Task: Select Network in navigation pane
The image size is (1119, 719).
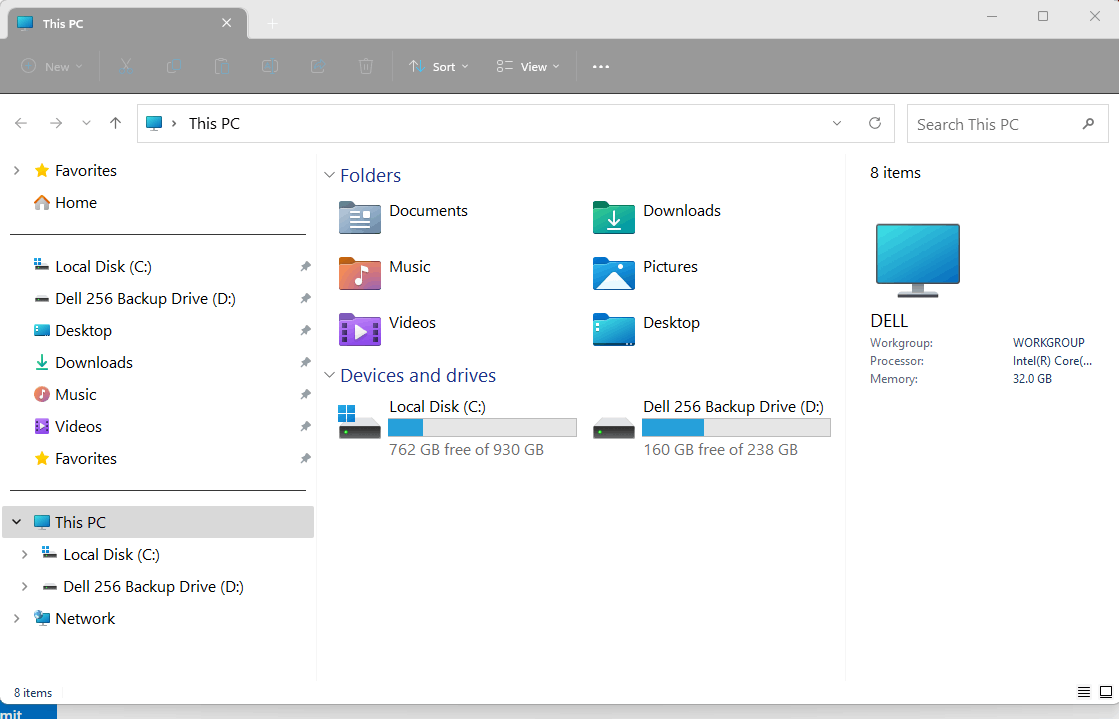Action: [75, 618]
